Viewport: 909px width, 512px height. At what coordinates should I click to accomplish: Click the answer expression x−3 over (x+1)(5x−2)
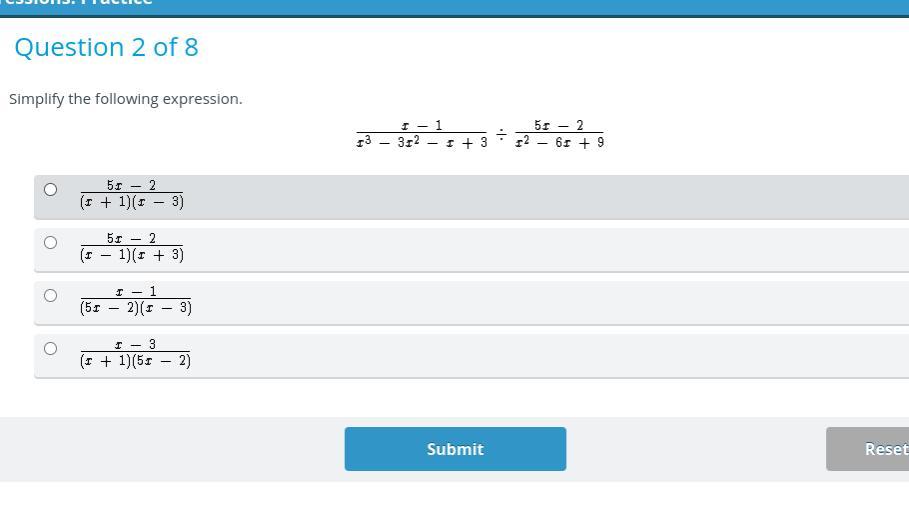tap(136, 353)
